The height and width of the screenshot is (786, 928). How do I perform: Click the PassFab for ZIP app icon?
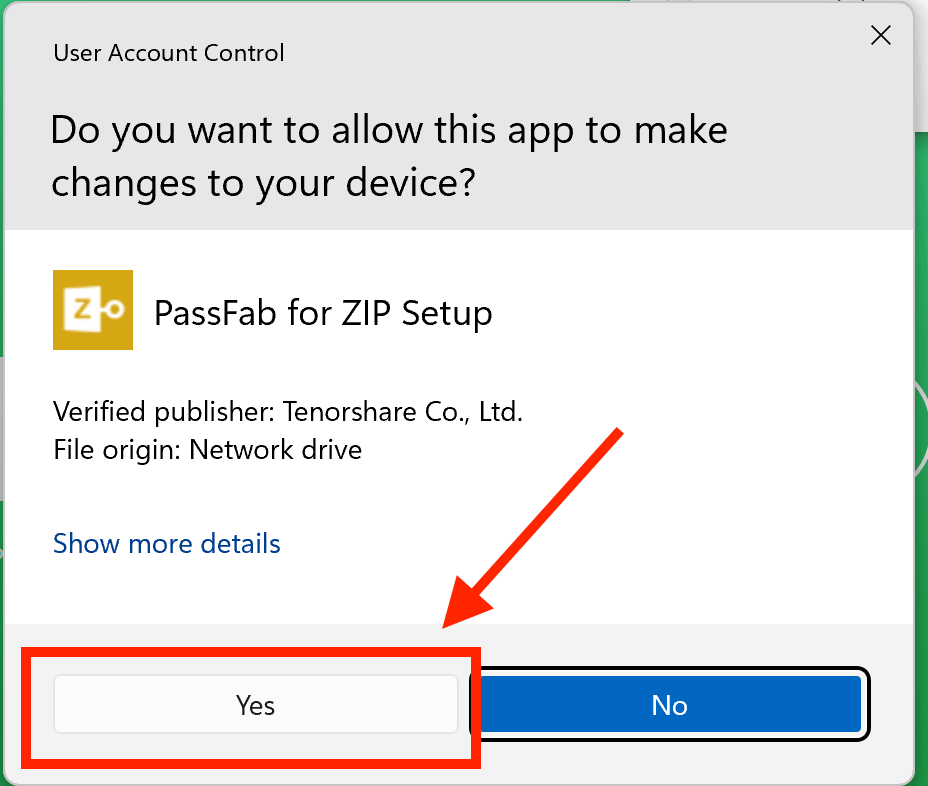(92, 310)
